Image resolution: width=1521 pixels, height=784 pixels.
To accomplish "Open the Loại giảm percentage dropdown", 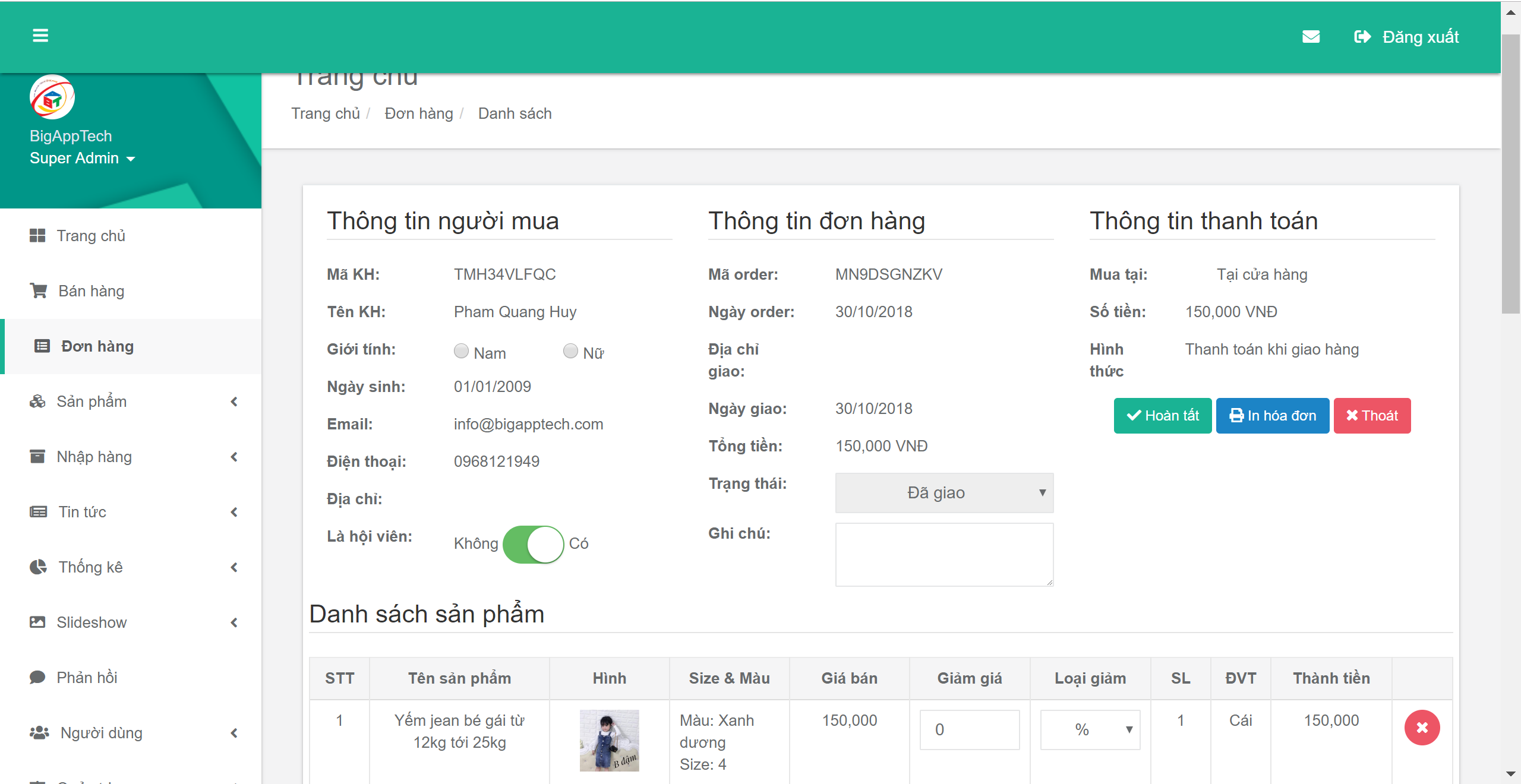I will click(1090, 729).
